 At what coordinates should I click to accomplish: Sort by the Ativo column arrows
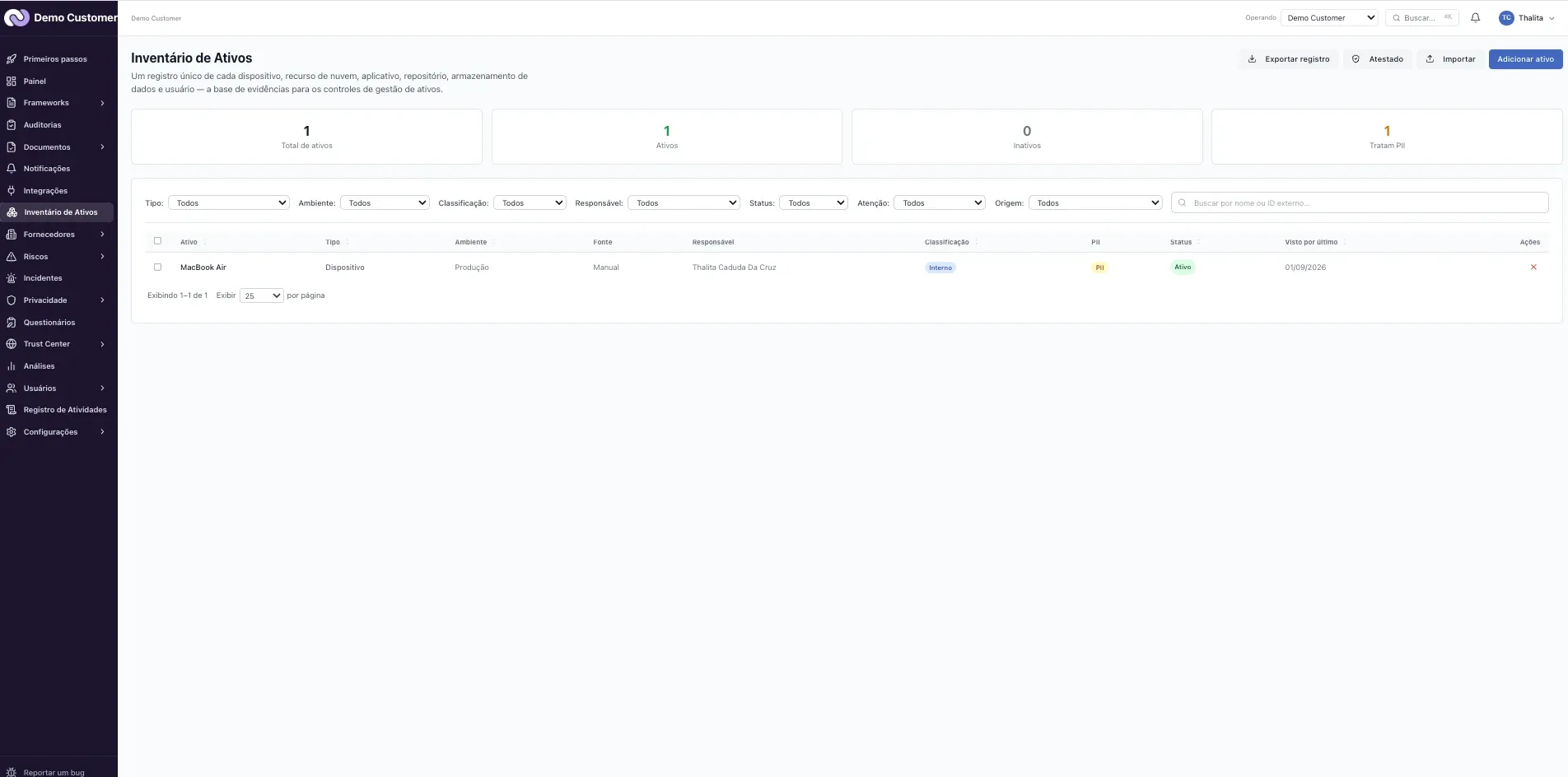pos(205,242)
